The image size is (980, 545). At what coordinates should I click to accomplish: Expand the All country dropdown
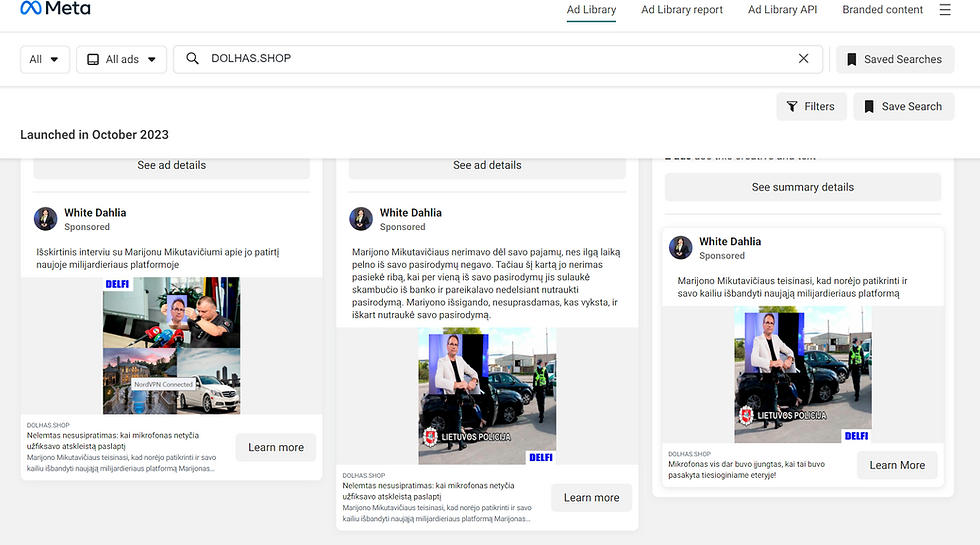click(45, 59)
